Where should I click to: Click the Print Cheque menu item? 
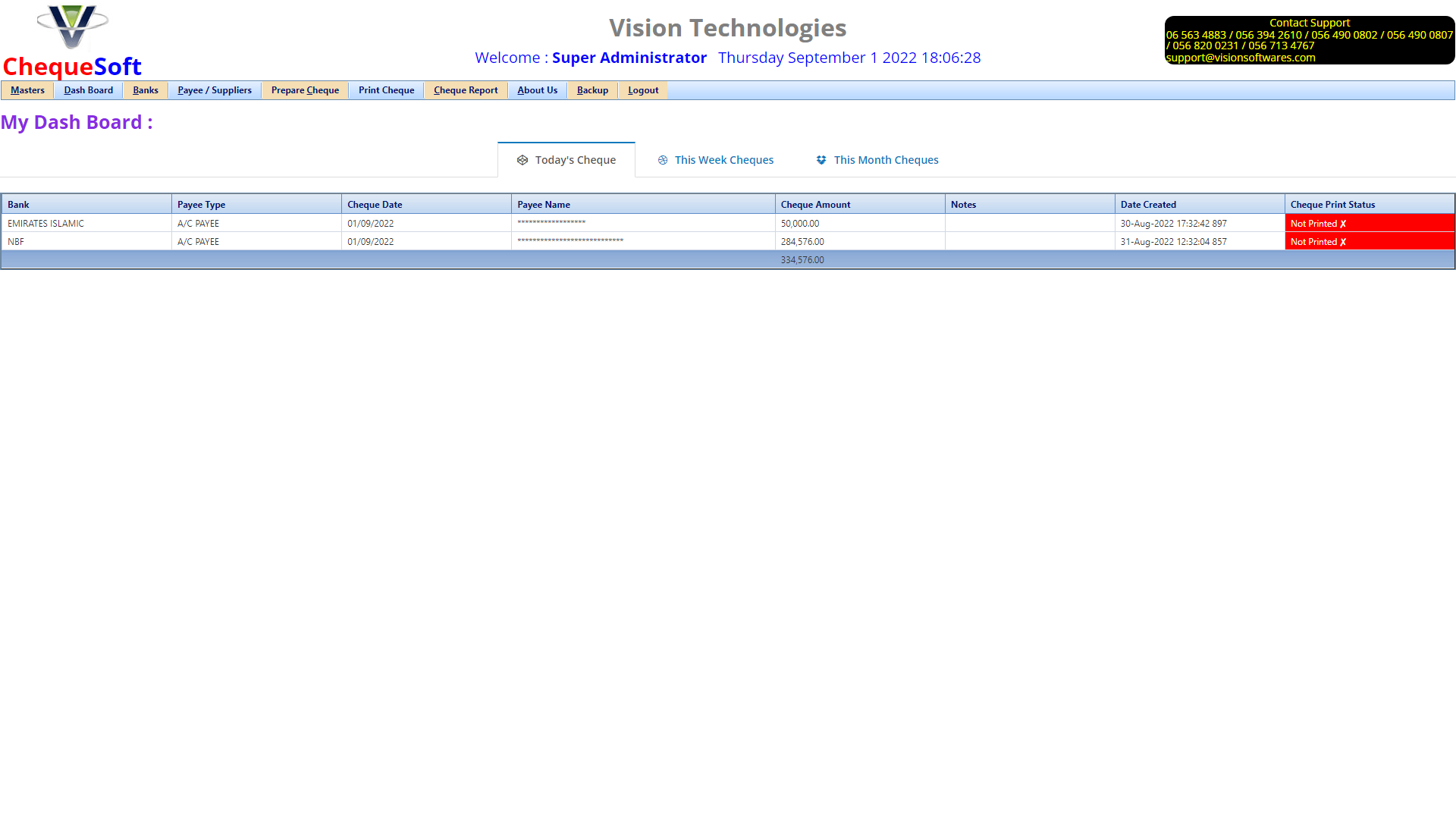coord(386,90)
